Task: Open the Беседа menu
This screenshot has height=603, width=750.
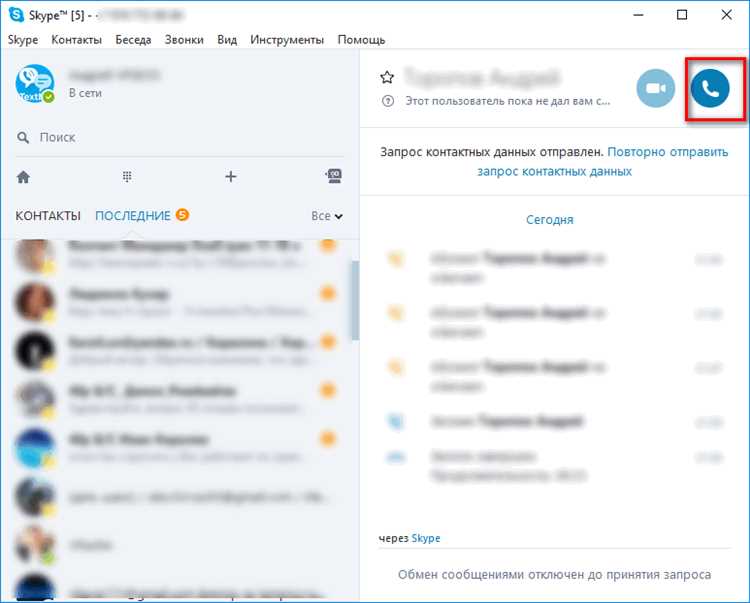Action: [133, 40]
